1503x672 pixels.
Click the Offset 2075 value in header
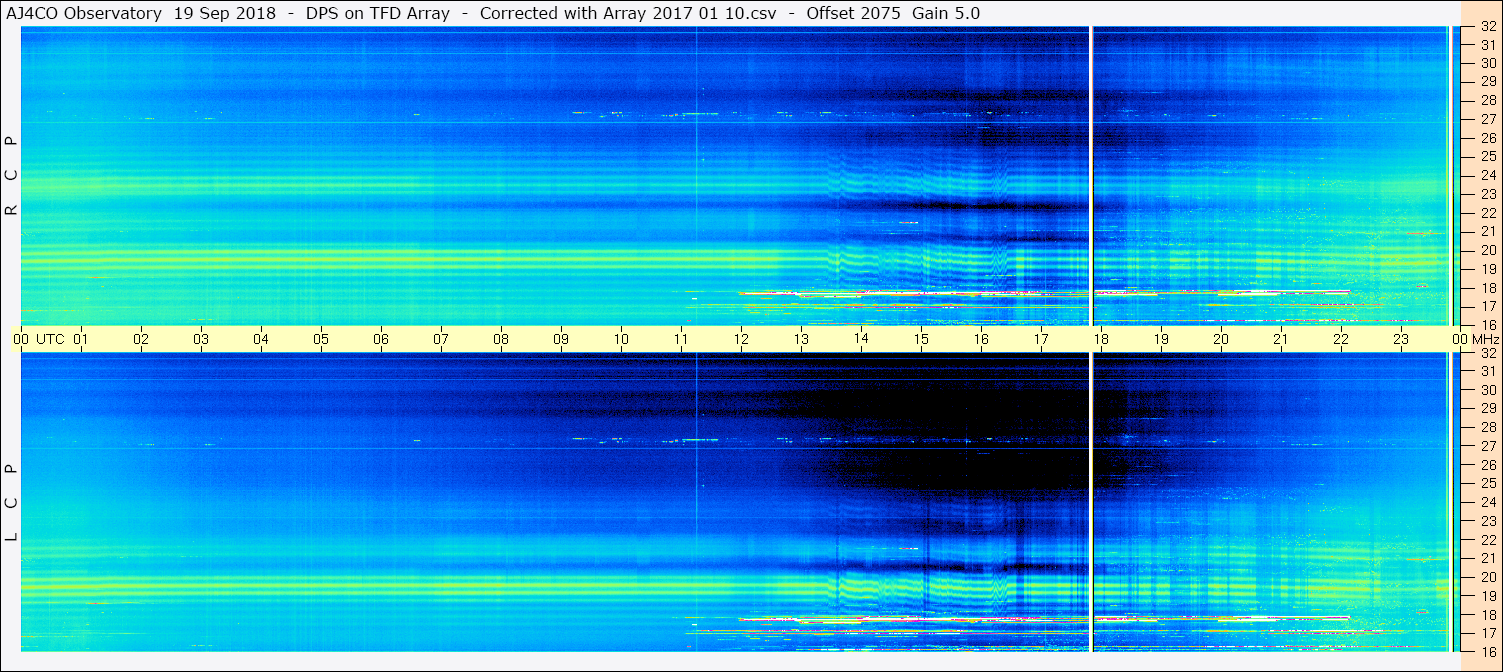pyautogui.click(x=853, y=13)
